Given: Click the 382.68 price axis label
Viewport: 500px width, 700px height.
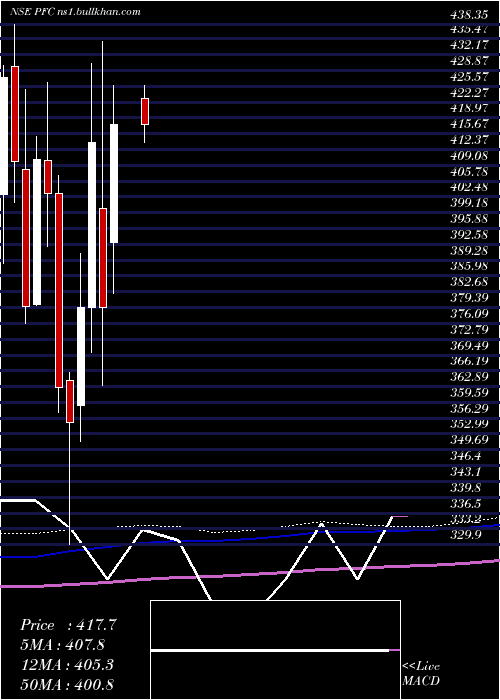Looking at the screenshot, I should tap(471, 282).
